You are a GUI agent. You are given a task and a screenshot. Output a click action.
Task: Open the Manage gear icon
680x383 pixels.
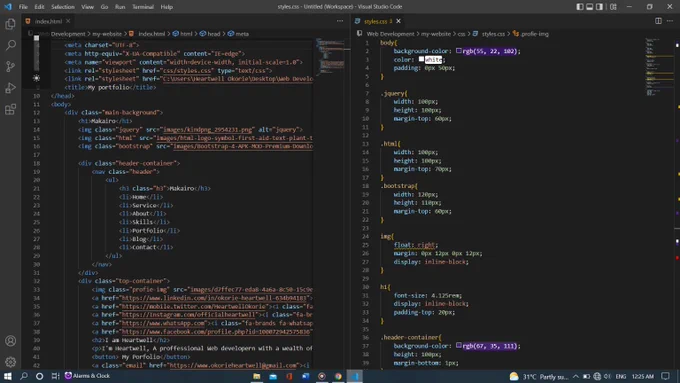coord(10,362)
